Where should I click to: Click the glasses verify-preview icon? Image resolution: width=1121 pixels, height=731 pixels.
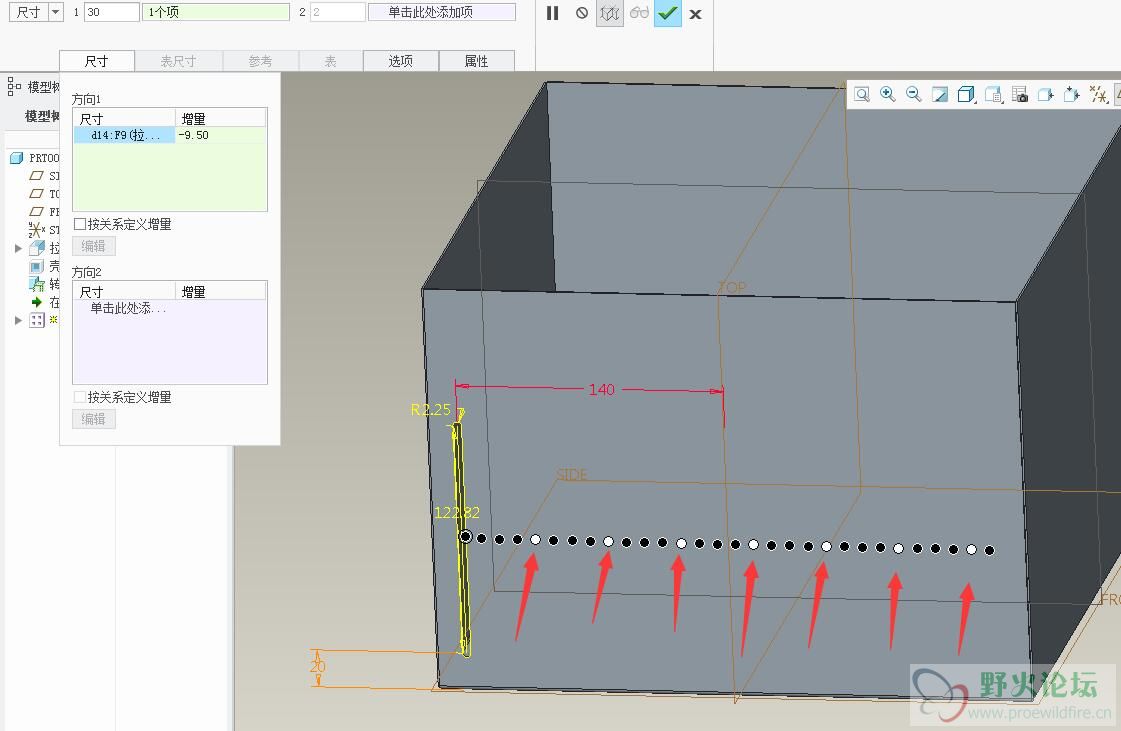[x=639, y=13]
